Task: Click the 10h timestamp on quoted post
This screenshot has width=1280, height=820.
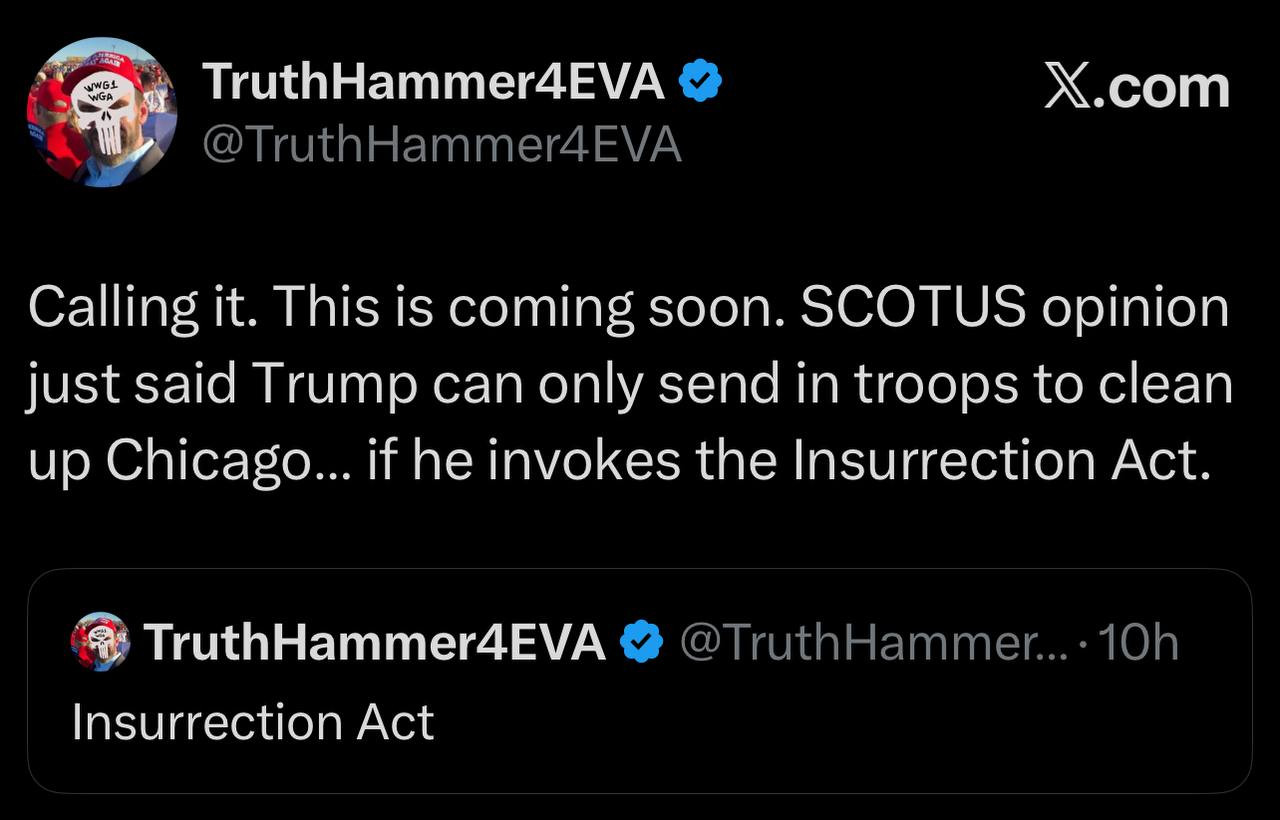Action: pos(1138,642)
